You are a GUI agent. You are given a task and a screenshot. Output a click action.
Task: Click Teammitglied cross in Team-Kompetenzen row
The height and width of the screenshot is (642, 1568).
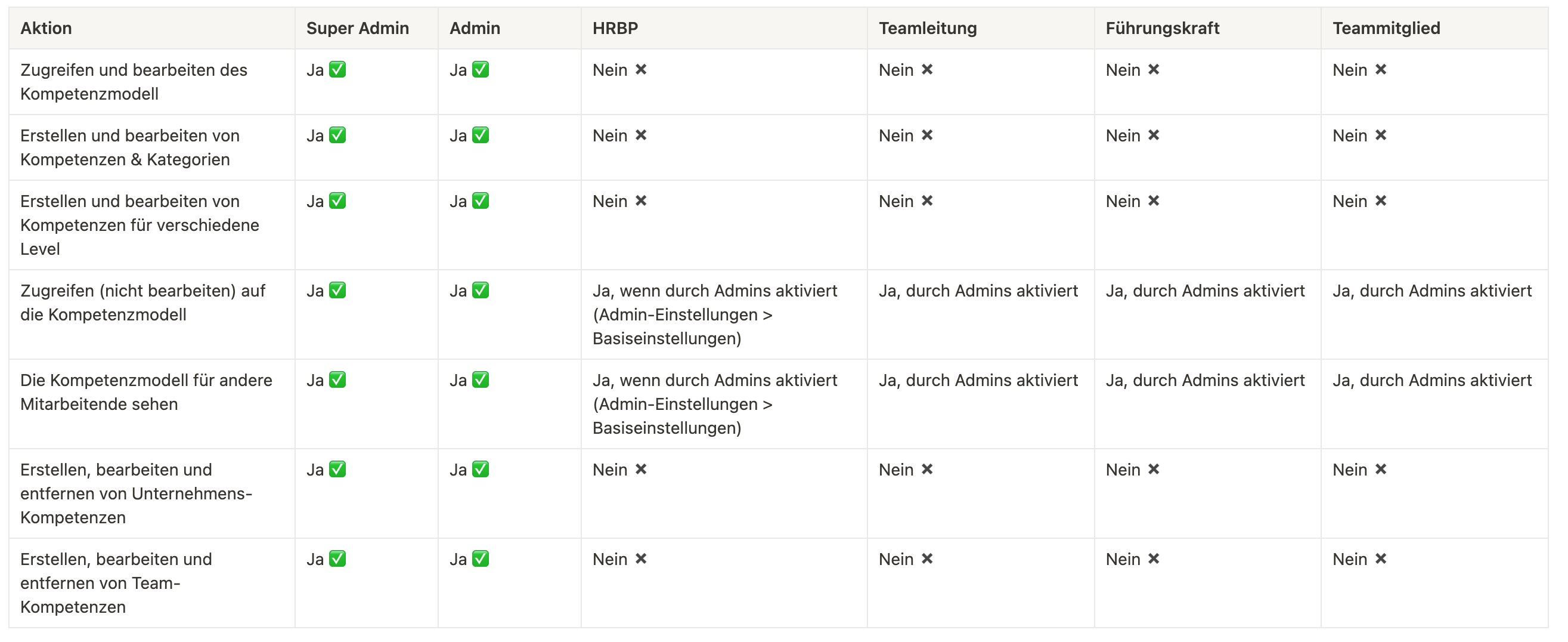[1381, 559]
